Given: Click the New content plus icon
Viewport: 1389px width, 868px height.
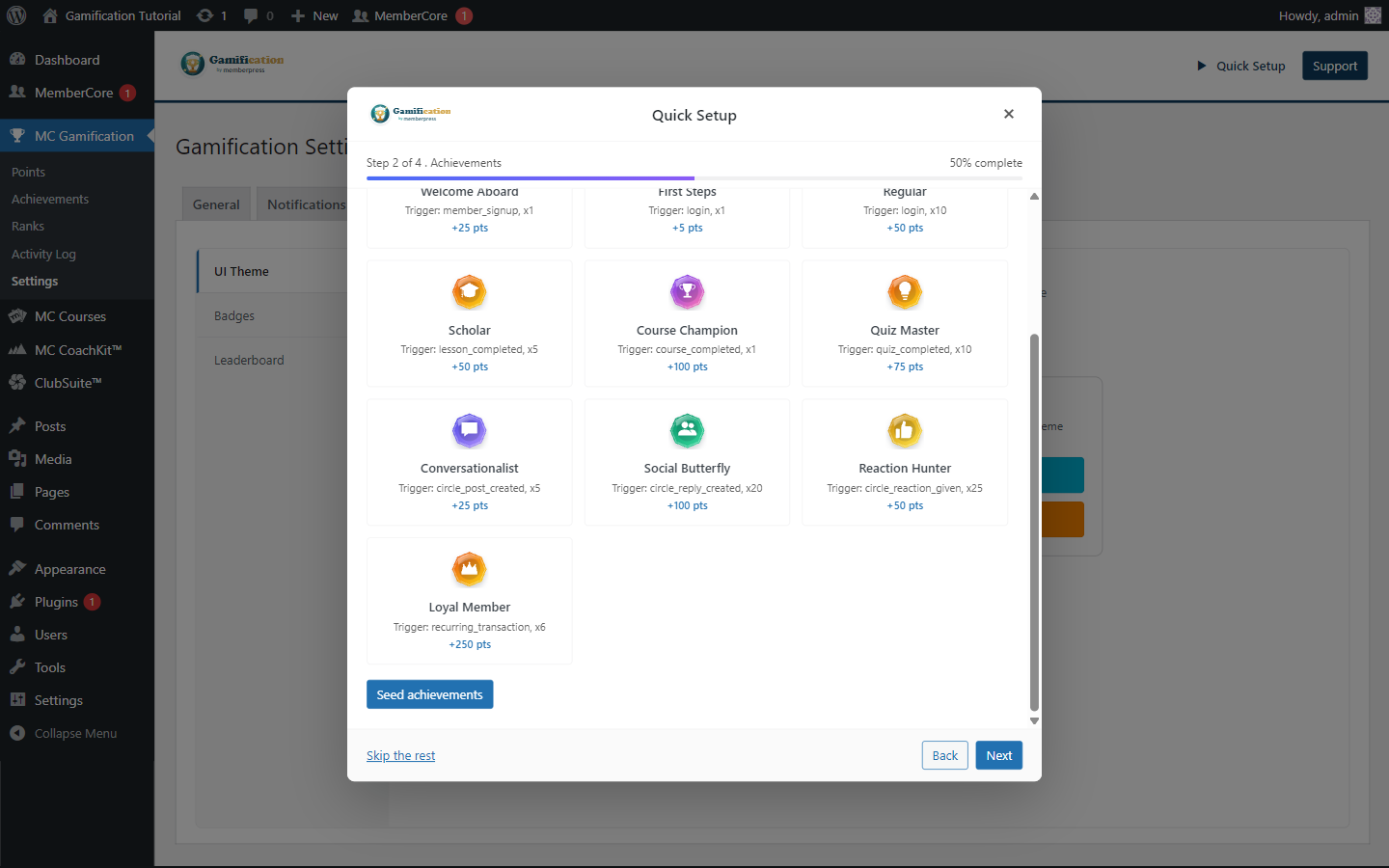Looking at the screenshot, I should [x=298, y=15].
